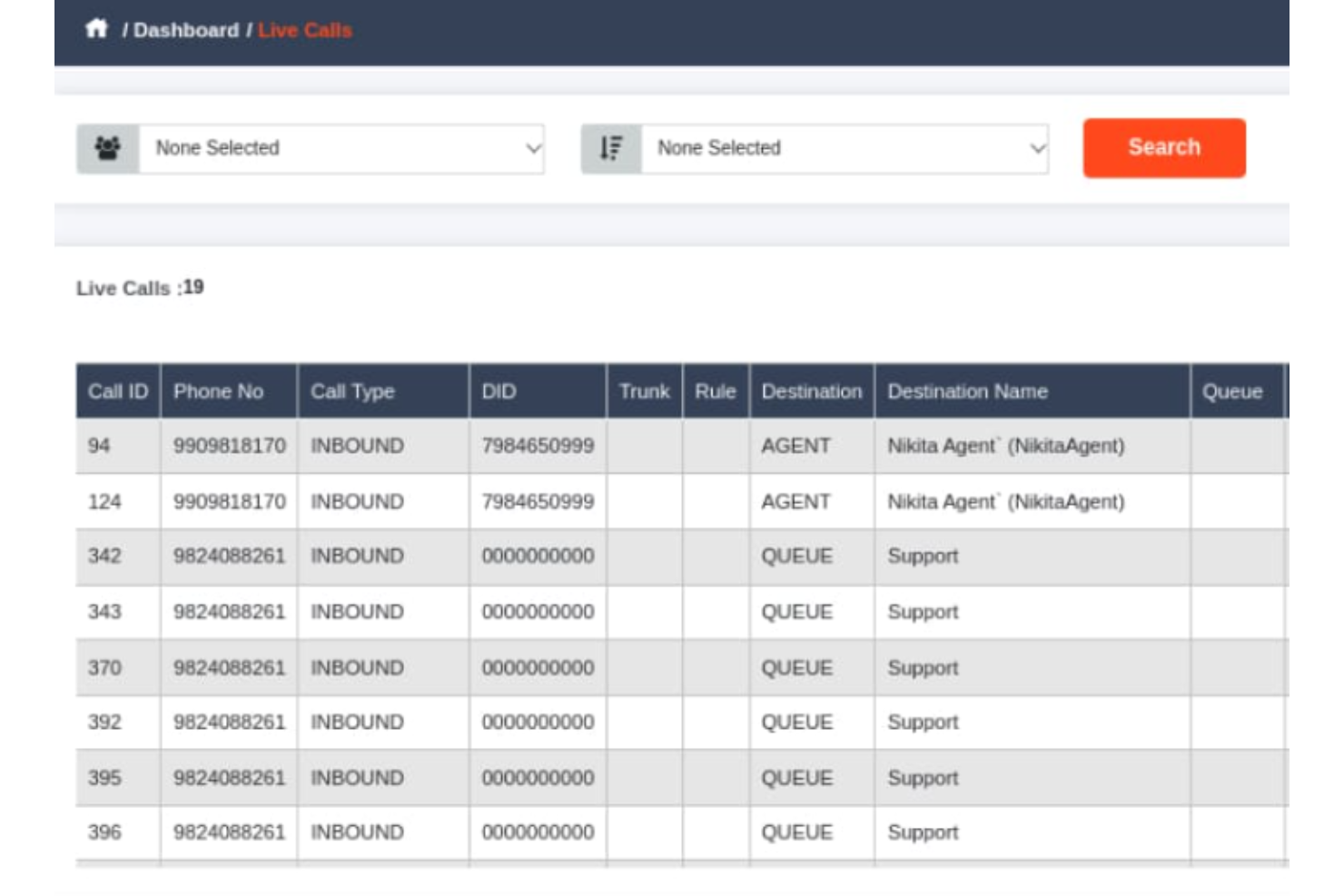This screenshot has width=1344, height=896.
Task: Select Call ID 124 cell
Action: [x=118, y=501]
